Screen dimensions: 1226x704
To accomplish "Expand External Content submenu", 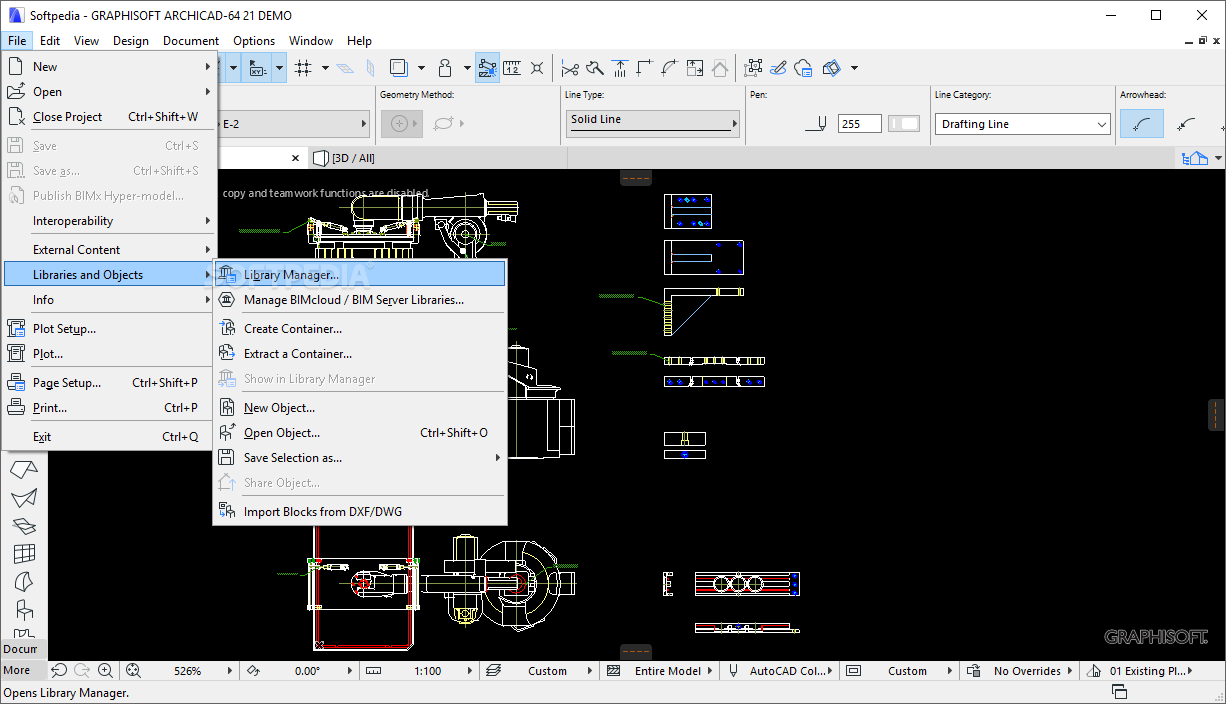I will (x=109, y=250).
